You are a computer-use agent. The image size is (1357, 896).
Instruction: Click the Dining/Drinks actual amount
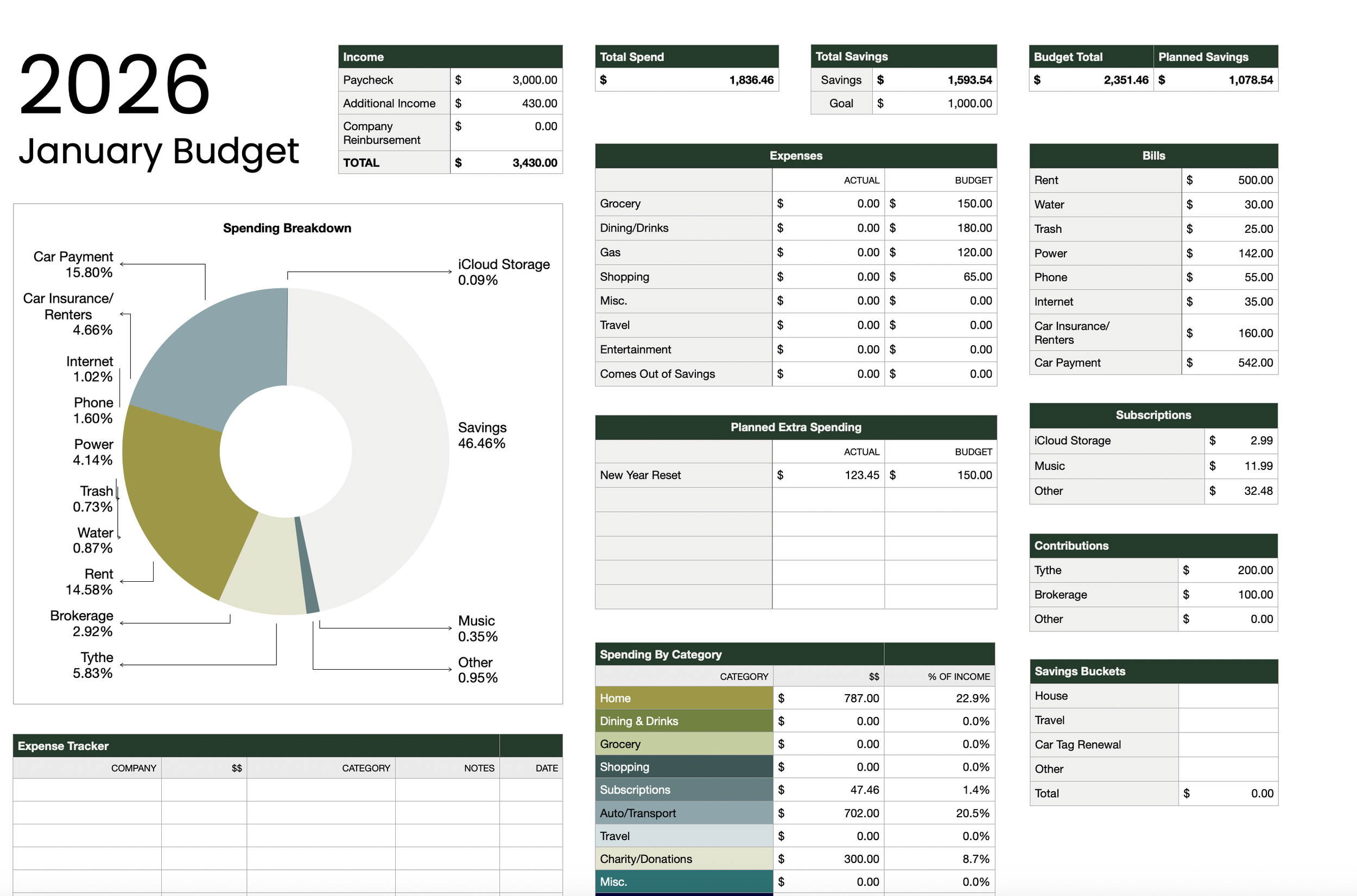828,227
